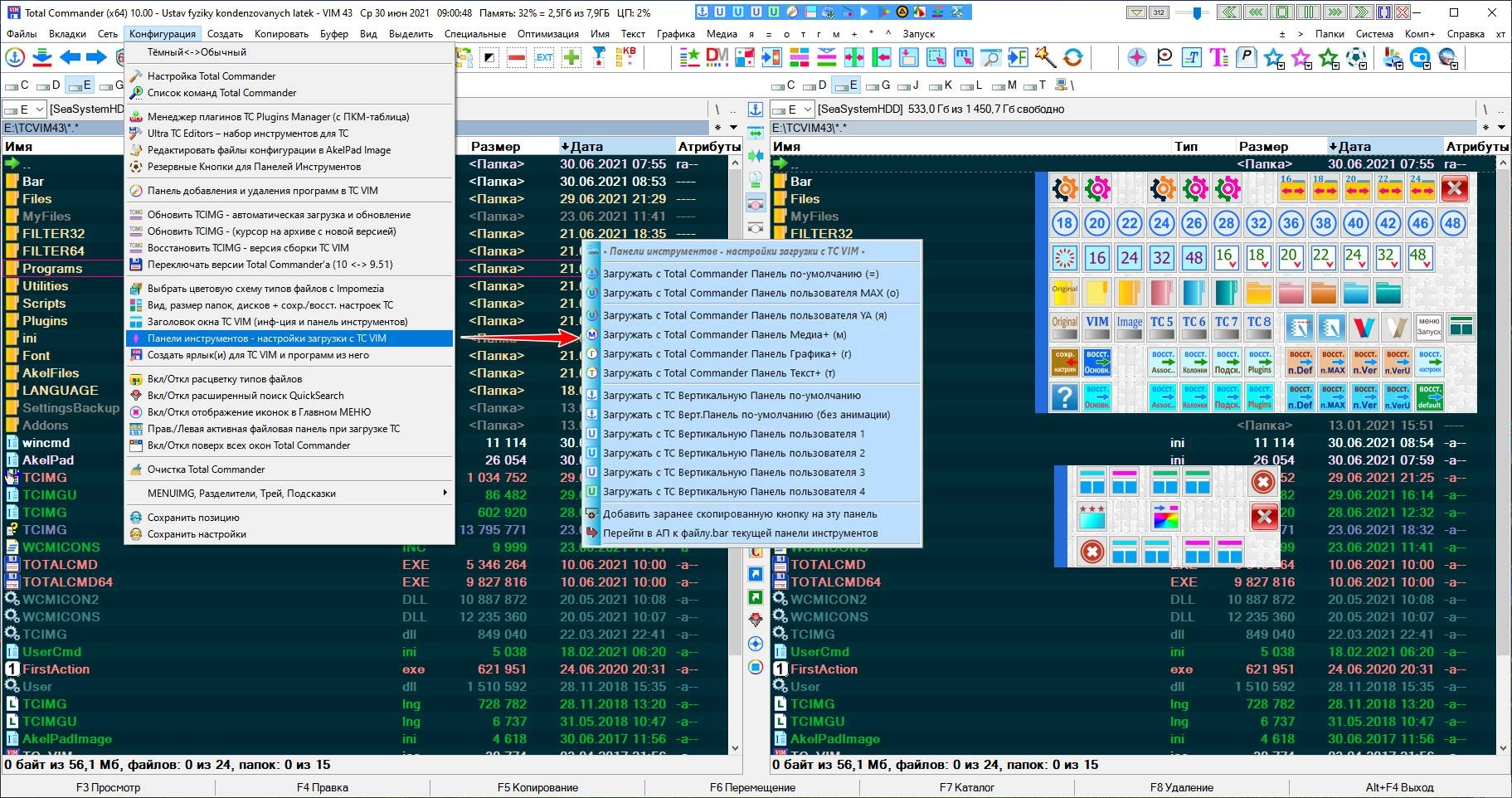Close the upper icon panel with red X

coord(1454,188)
